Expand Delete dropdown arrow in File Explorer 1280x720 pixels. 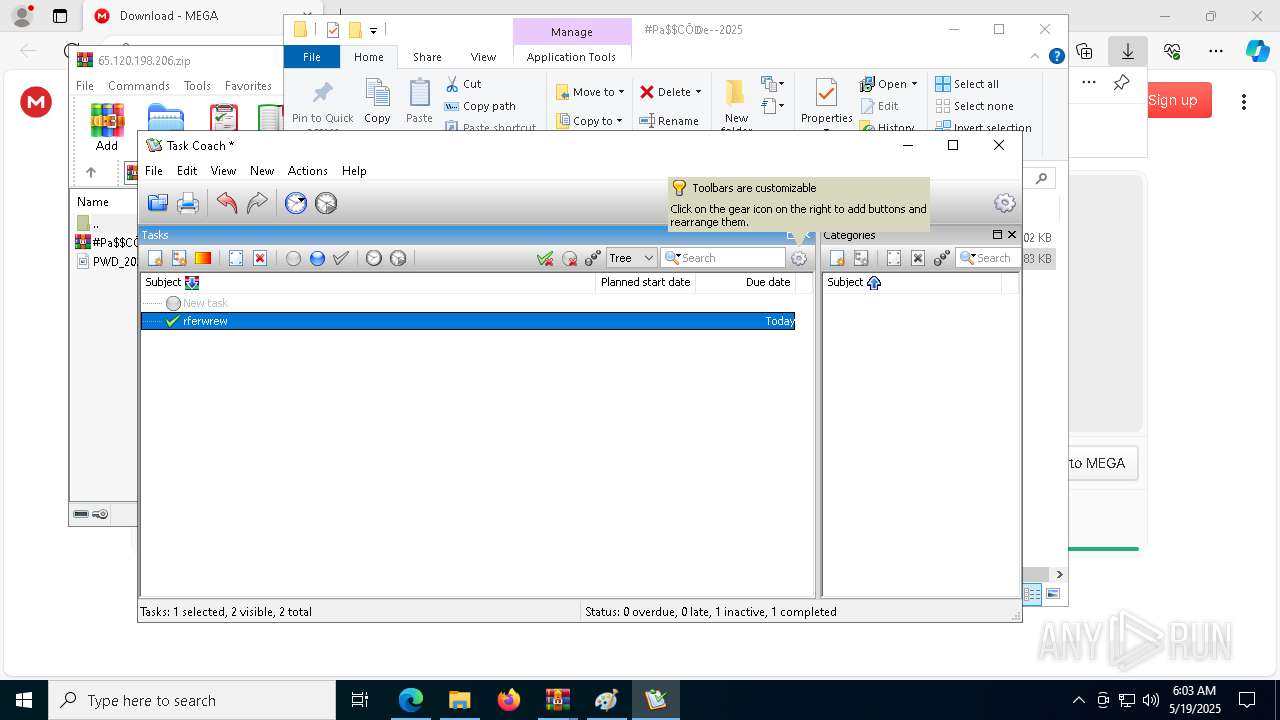(698, 92)
